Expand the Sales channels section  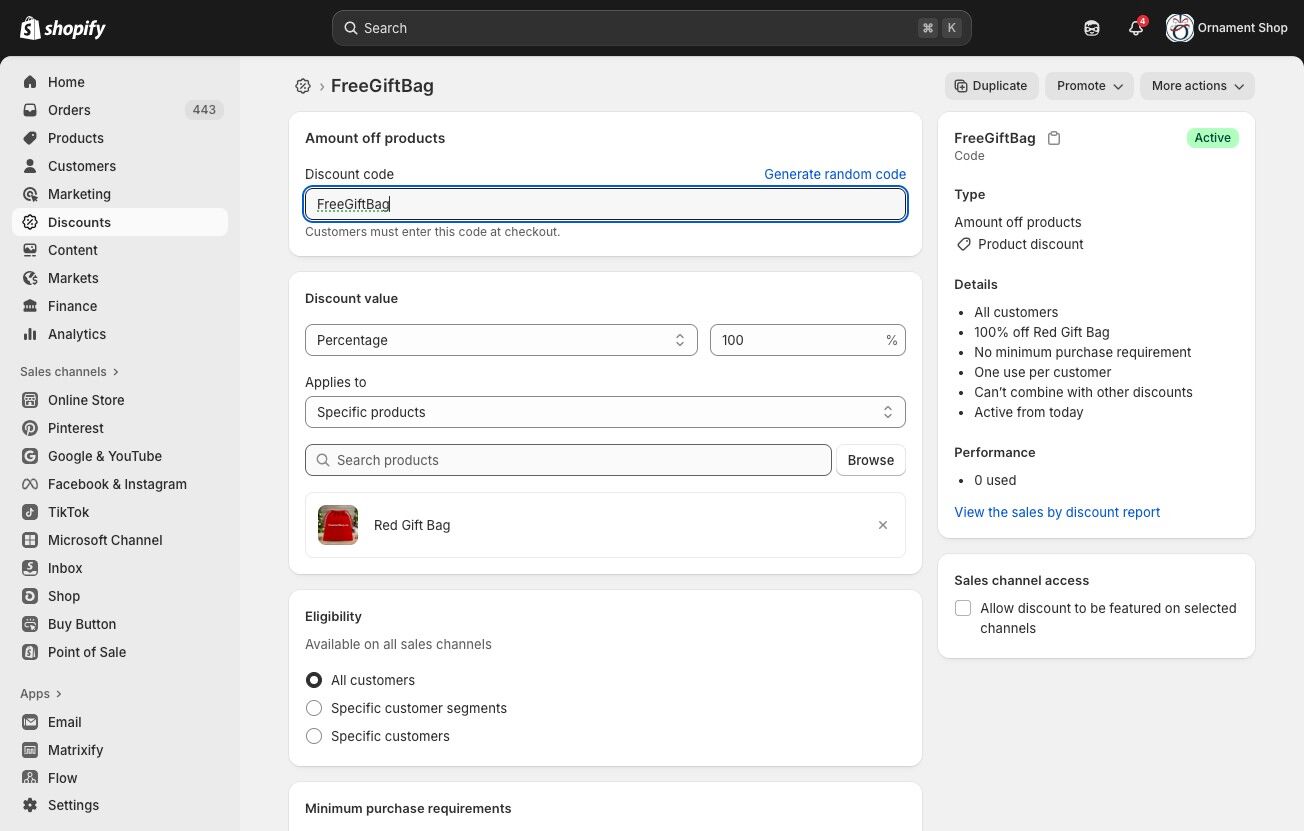70,372
